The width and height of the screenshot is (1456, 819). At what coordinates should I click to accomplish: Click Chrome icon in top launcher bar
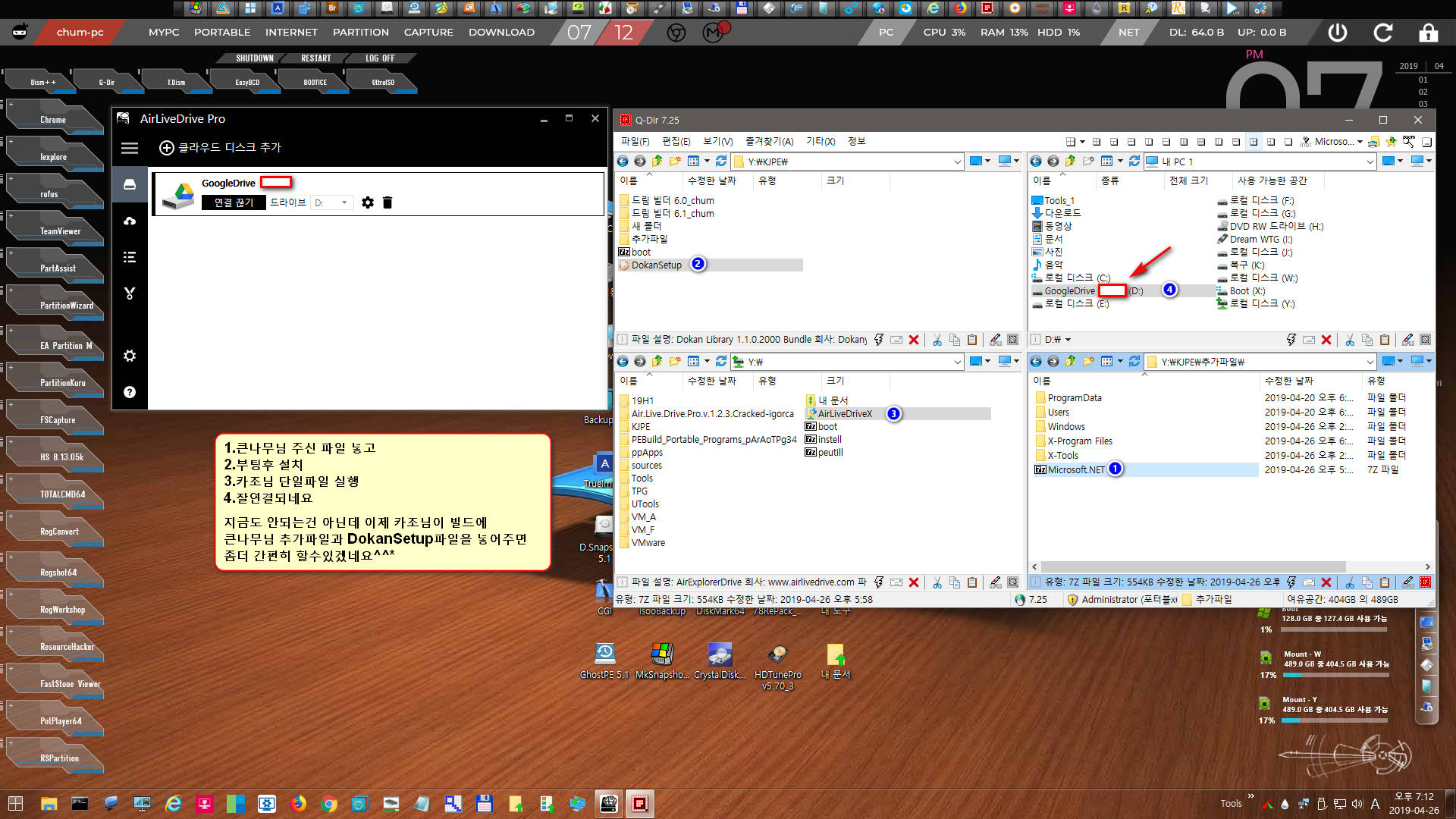pos(676,33)
